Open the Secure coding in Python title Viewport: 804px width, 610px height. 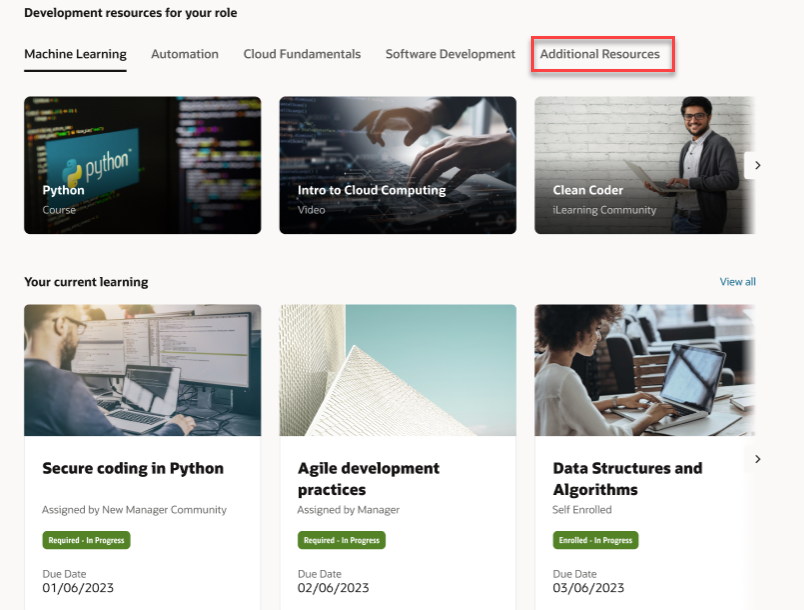pyautogui.click(x=133, y=469)
